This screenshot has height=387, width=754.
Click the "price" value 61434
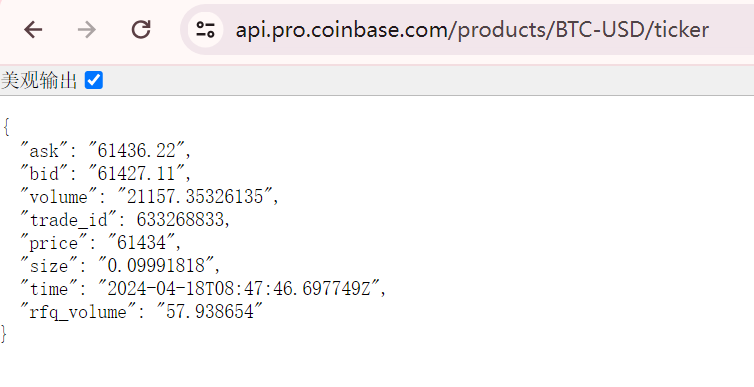tap(141, 242)
